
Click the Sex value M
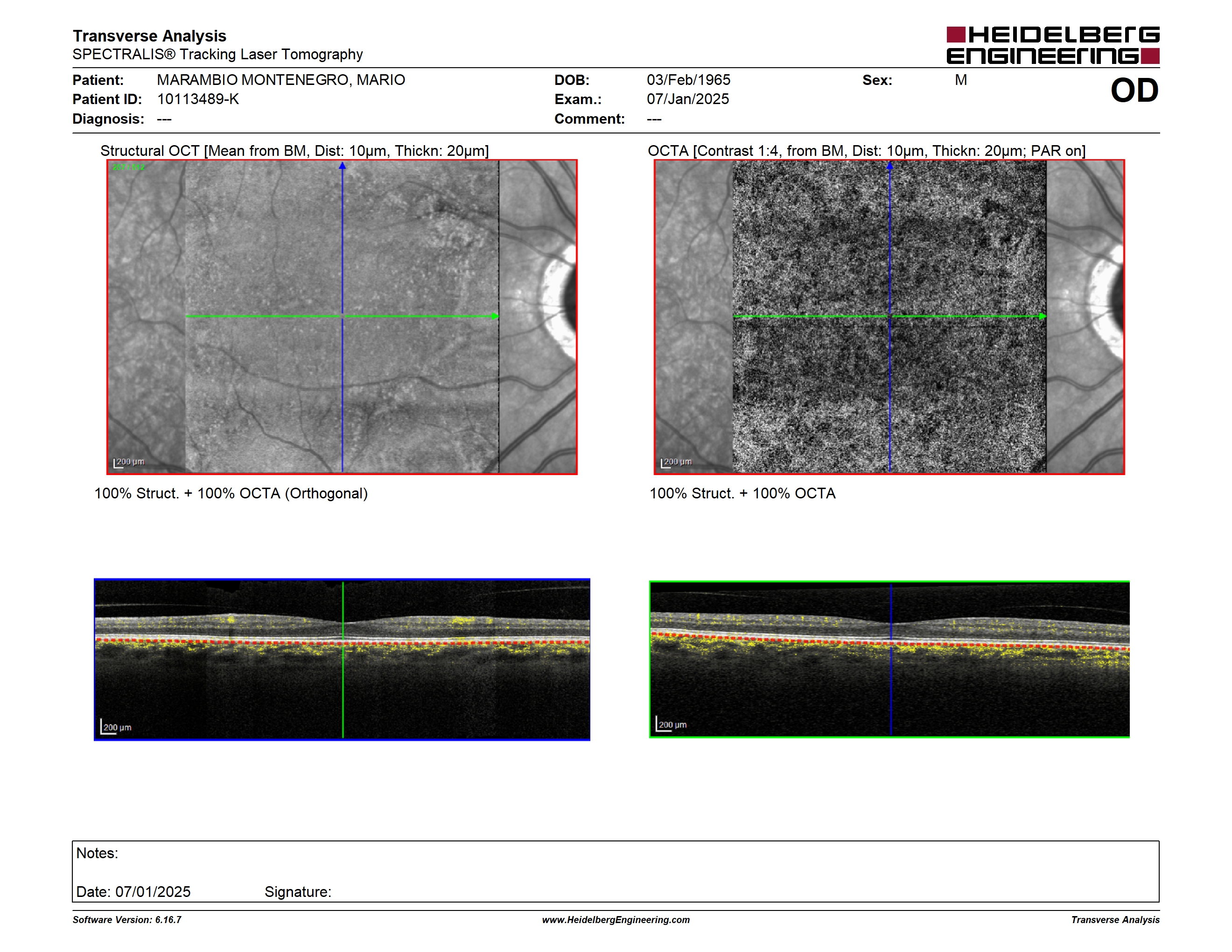(x=961, y=79)
